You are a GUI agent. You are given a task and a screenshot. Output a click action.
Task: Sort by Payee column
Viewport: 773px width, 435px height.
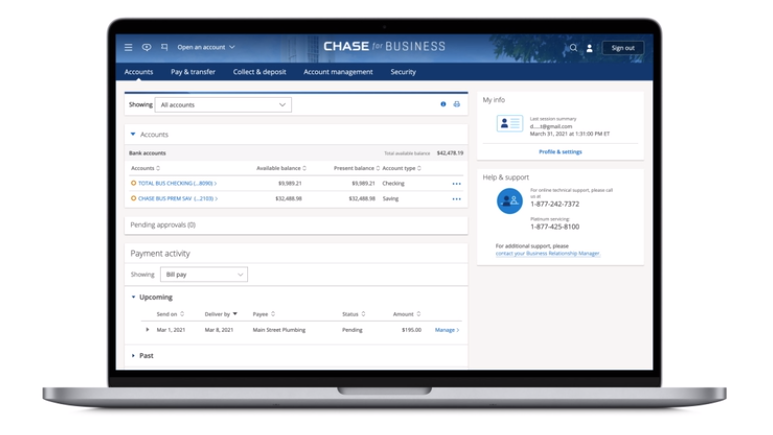[x=264, y=314]
